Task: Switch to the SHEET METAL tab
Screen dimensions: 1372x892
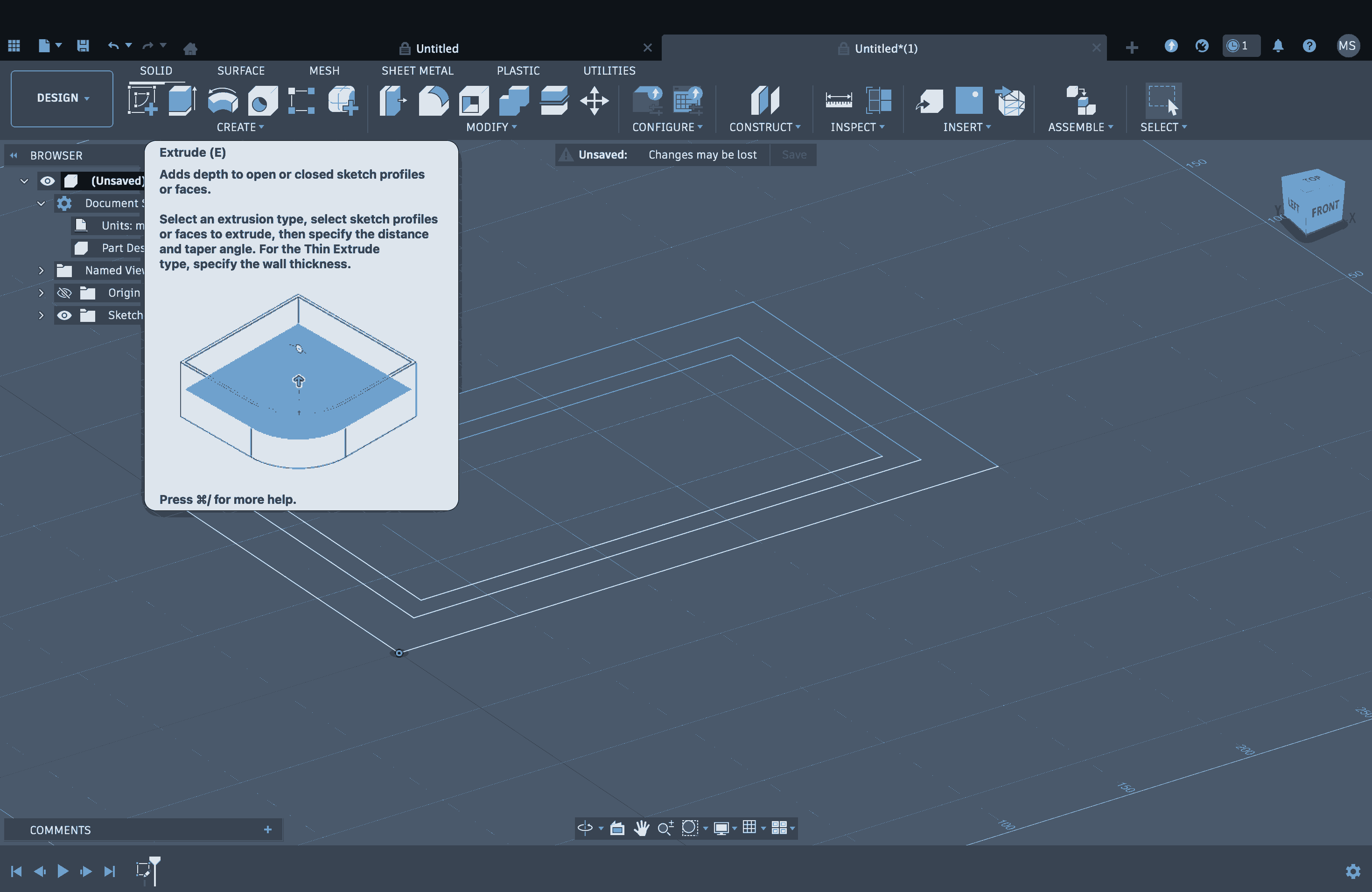Action: coord(417,70)
